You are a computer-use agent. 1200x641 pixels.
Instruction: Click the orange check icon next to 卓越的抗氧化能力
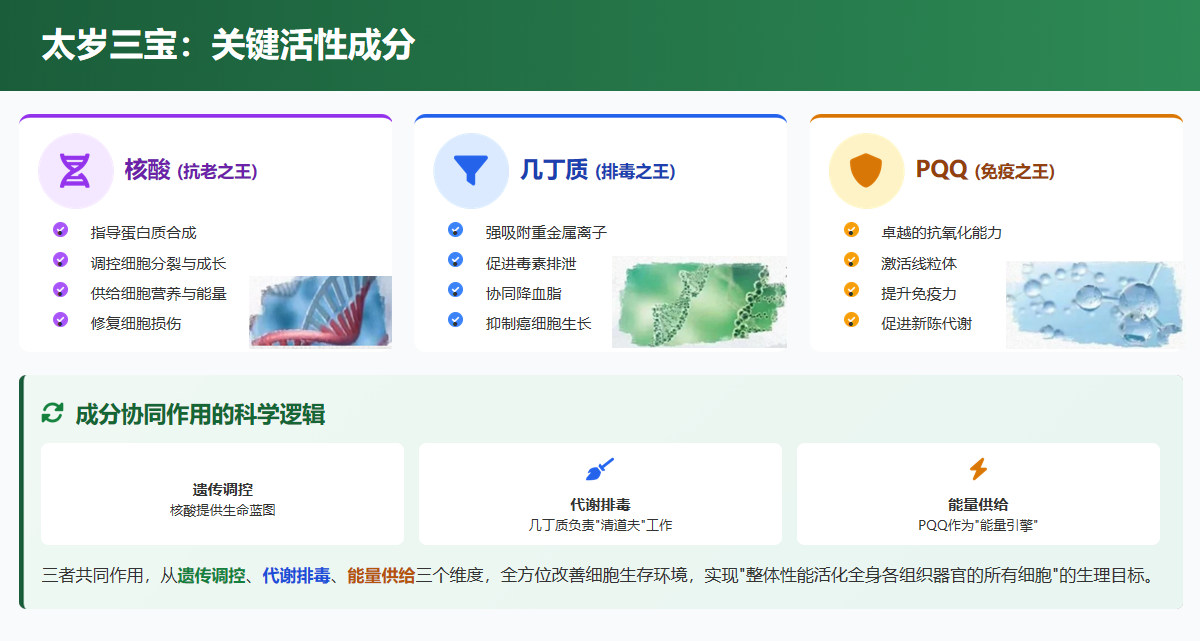tap(851, 230)
